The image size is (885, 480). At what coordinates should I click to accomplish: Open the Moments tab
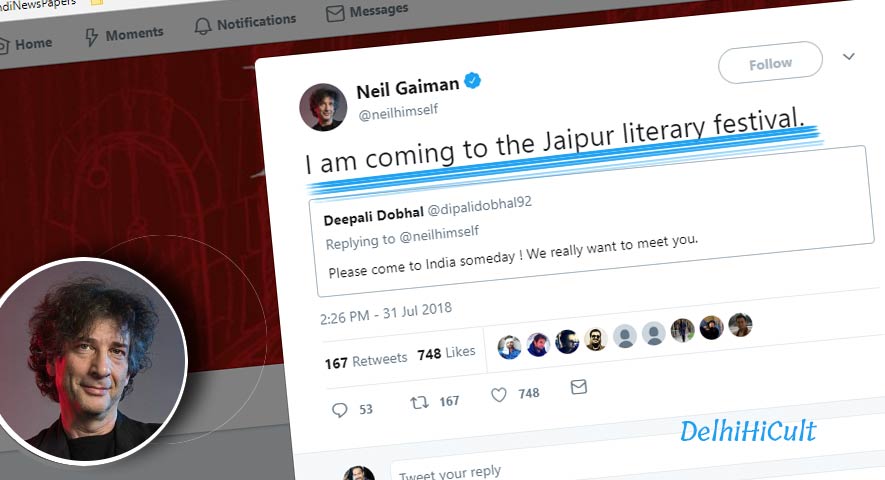coord(124,35)
